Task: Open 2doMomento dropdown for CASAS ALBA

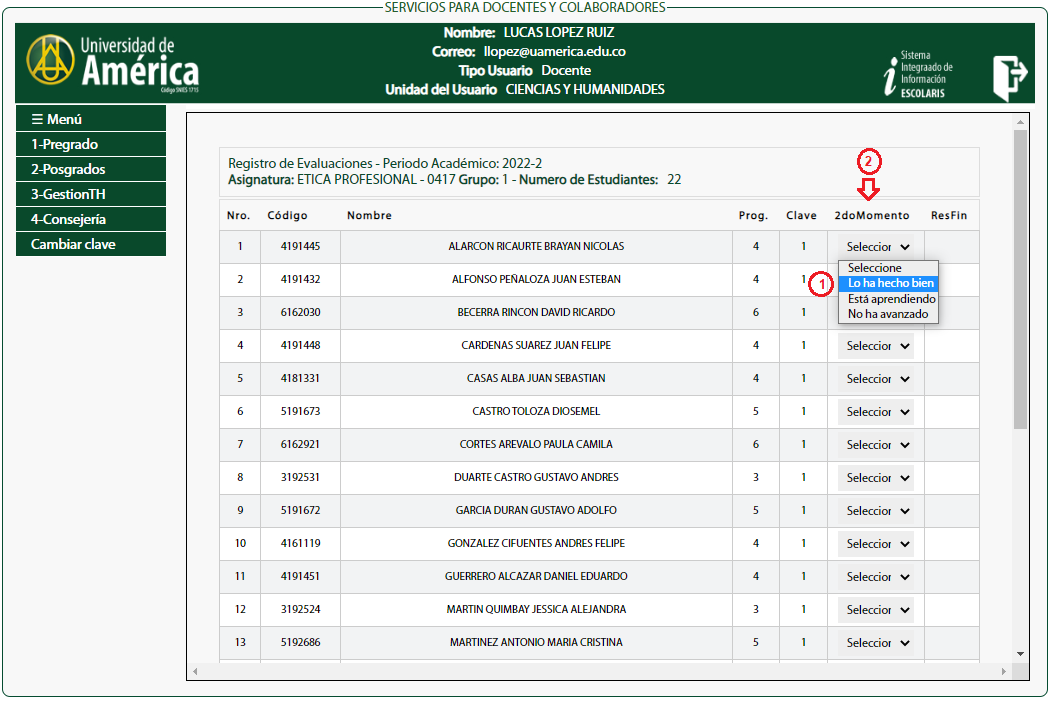Action: (876, 379)
